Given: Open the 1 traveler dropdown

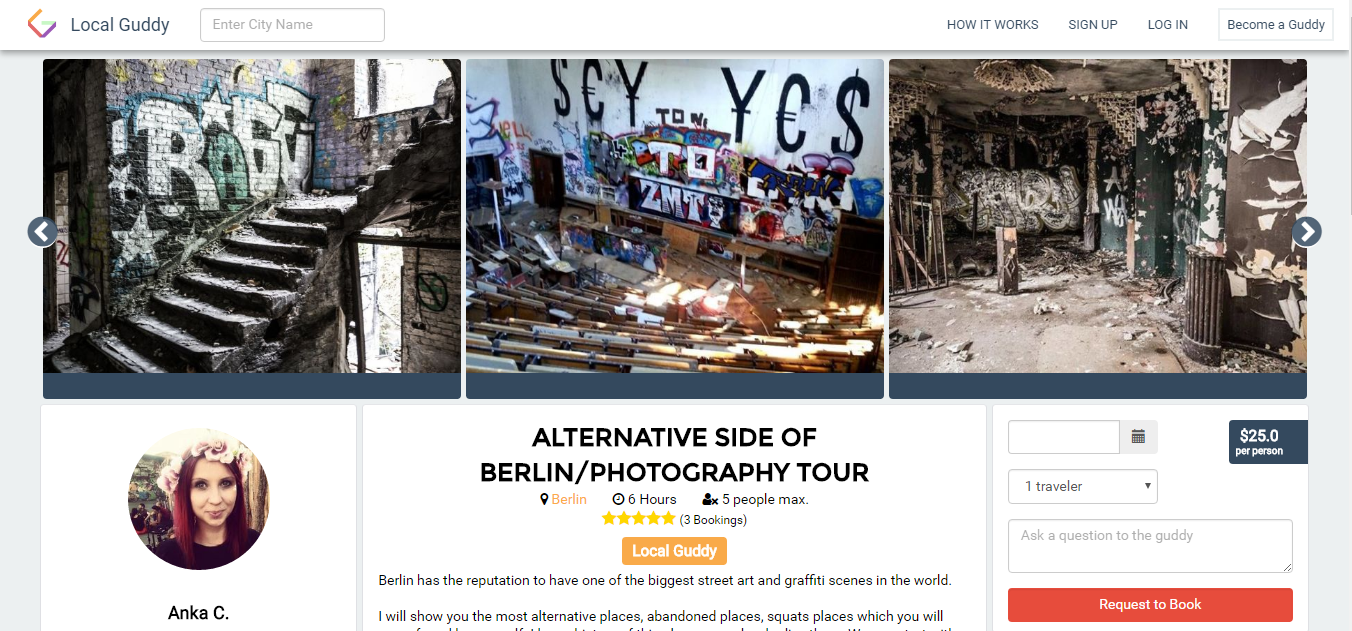Looking at the screenshot, I should (1083, 486).
